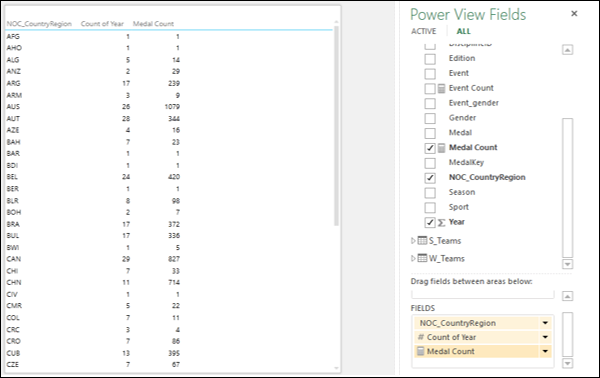Uncheck the Year field checkbox
Screen dimensions: 600x378
[x=430, y=222]
